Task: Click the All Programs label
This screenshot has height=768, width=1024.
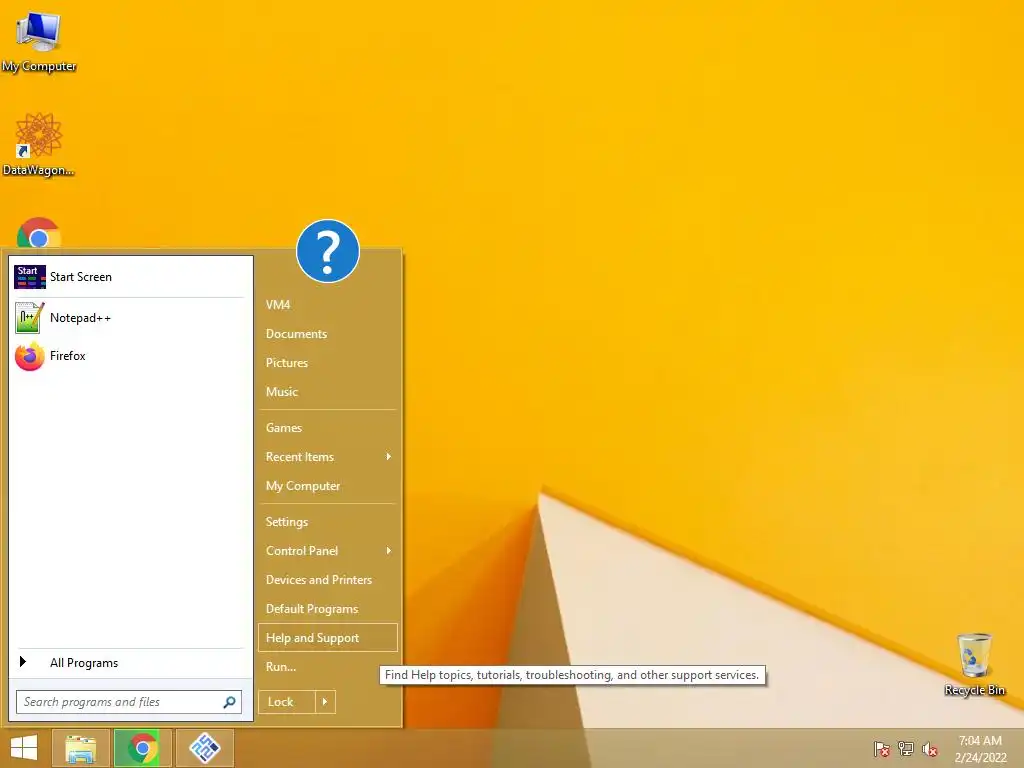Action: coord(84,663)
